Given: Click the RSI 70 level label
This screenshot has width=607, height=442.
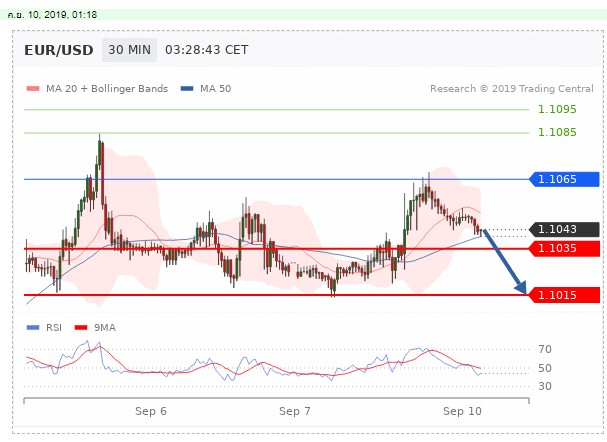Looking at the screenshot, I should 545,349.
